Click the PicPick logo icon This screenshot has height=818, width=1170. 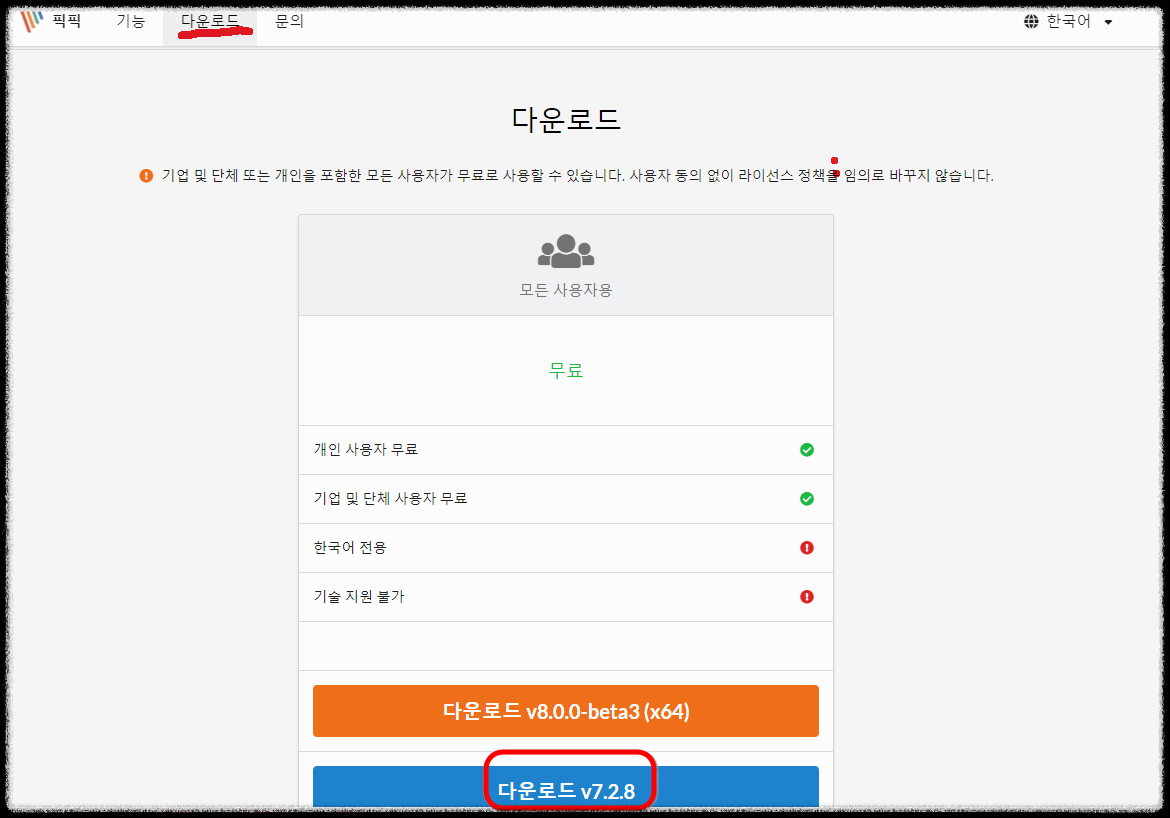pos(29,20)
